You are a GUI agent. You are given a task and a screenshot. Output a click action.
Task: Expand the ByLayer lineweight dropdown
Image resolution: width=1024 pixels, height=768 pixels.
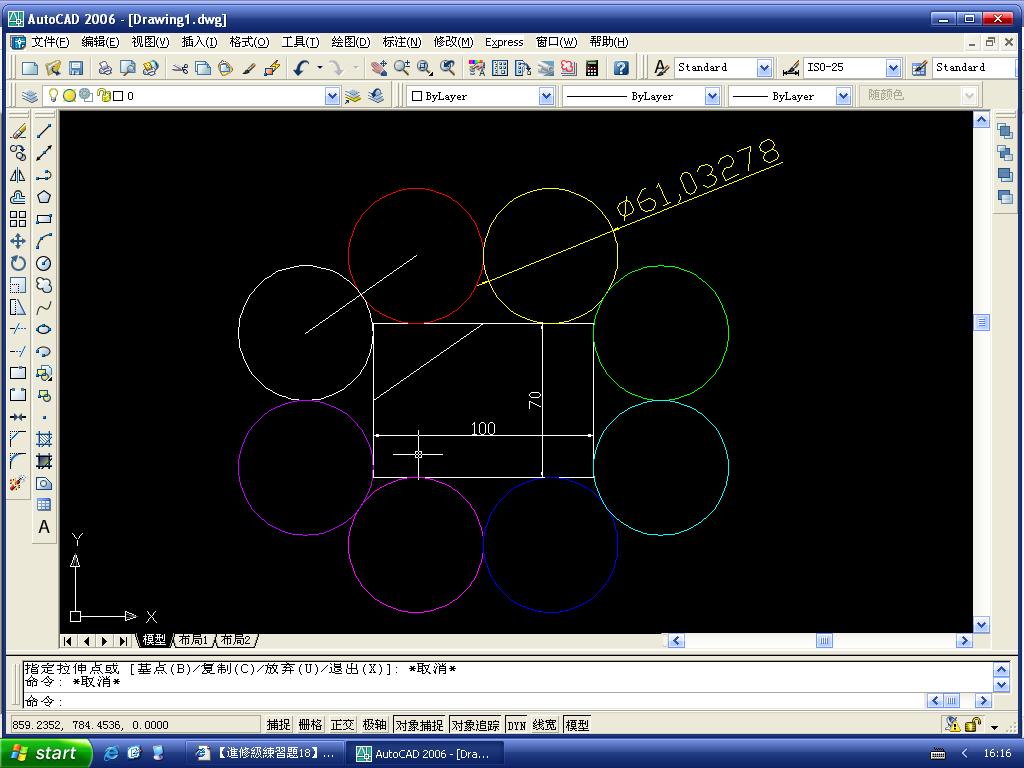coord(843,97)
